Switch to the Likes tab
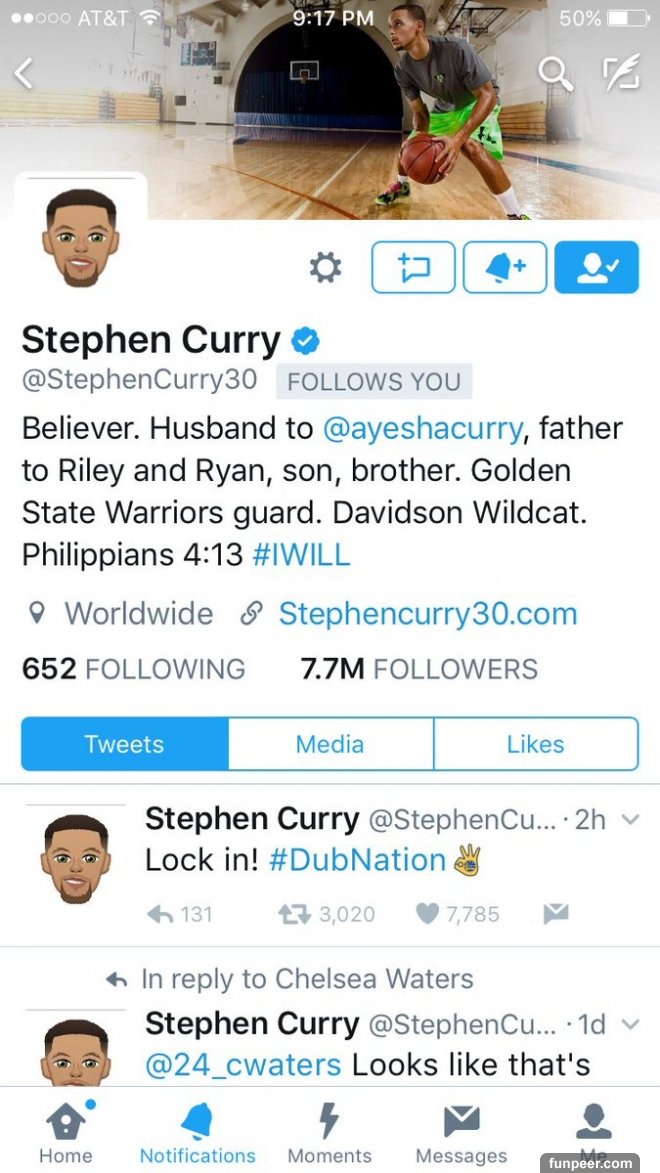This screenshot has height=1173, width=660. (x=536, y=744)
